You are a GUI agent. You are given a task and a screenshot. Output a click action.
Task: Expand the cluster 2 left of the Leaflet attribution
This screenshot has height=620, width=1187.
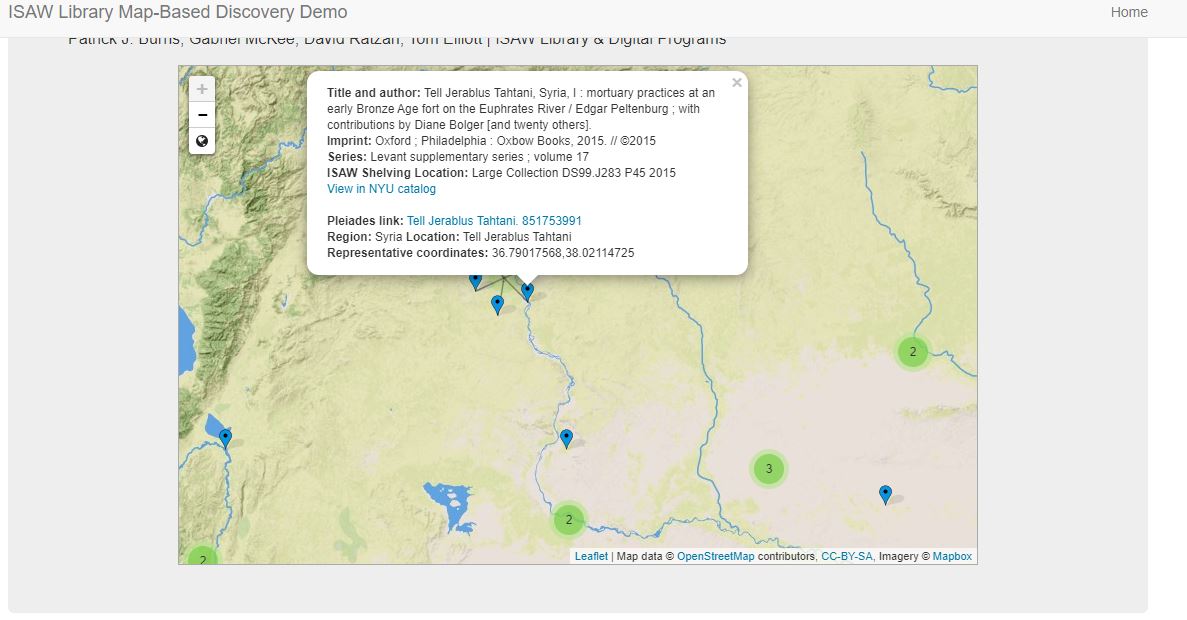pos(568,519)
